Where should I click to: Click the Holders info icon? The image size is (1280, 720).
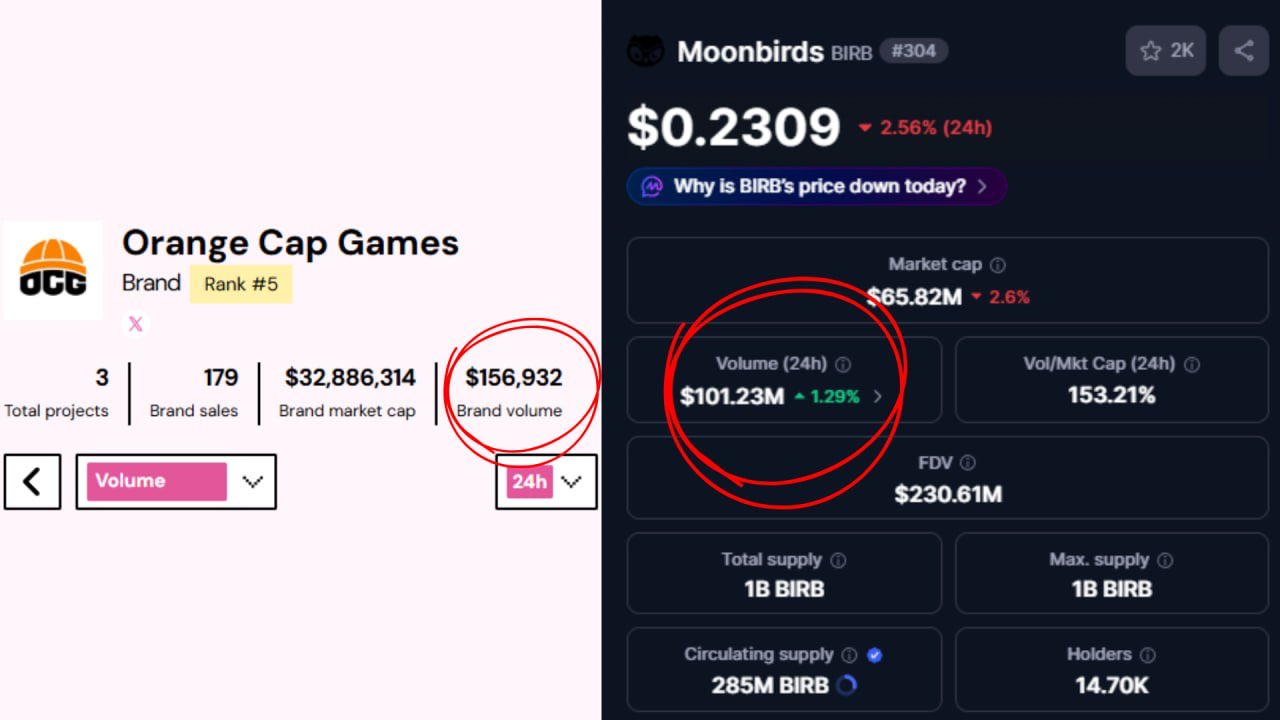1147,655
